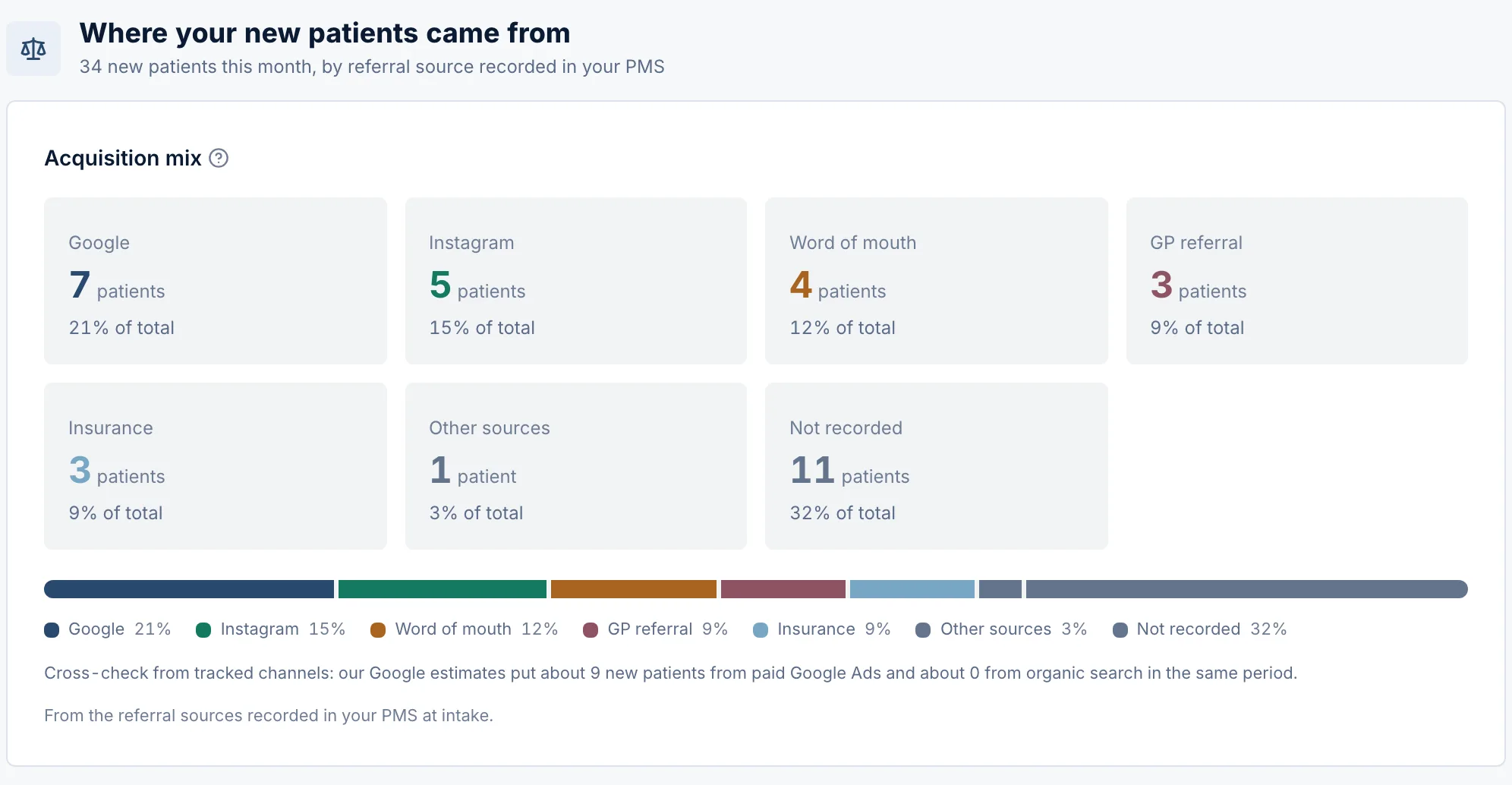Open the Word of mouth card
Viewport: 1512px width, 785px height.
(937, 281)
